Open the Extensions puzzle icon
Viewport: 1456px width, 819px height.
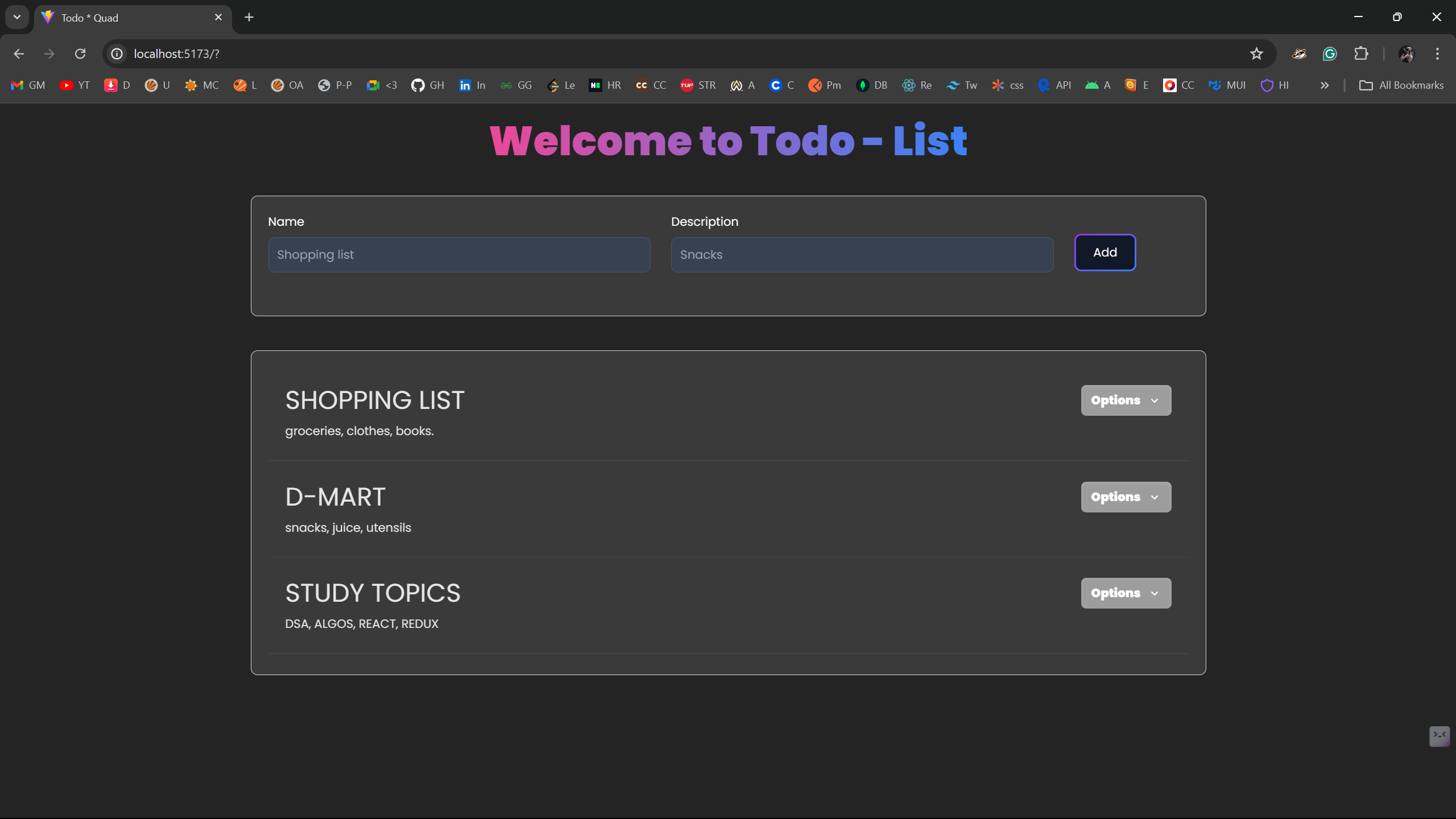(1361, 53)
